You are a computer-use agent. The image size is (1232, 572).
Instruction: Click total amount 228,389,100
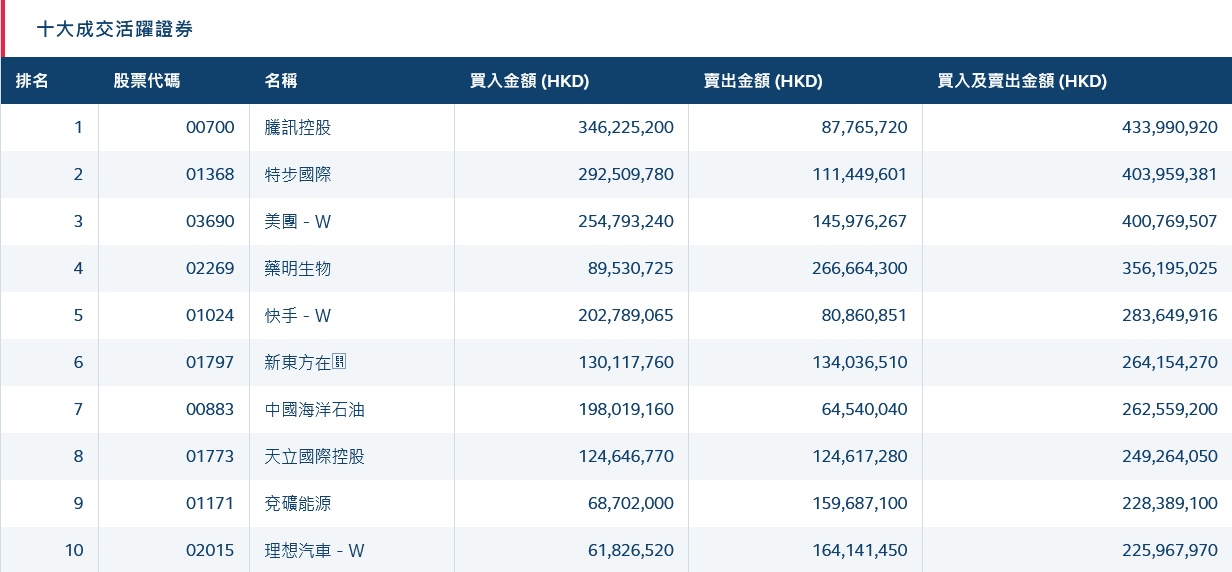click(x=1170, y=503)
